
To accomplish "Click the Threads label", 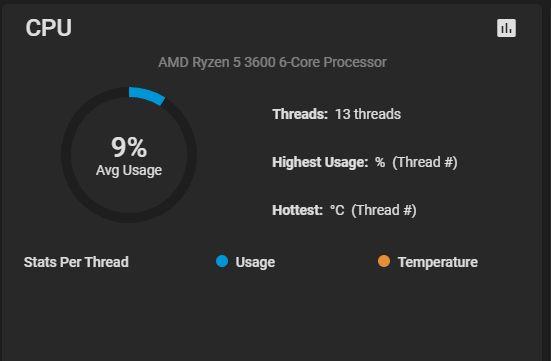I will 300,114.
